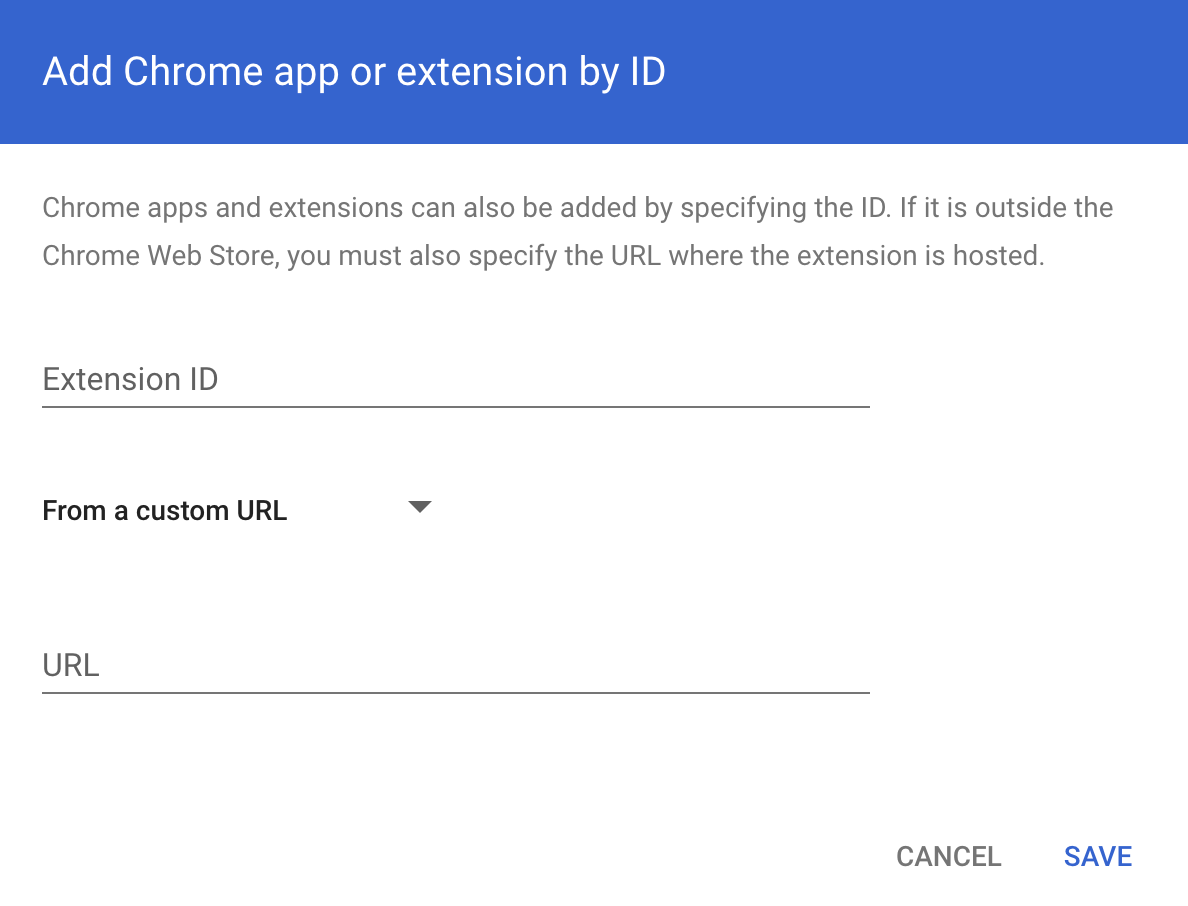Select the 'From a custom URL' label
The width and height of the screenshot is (1188, 906).
[164, 510]
